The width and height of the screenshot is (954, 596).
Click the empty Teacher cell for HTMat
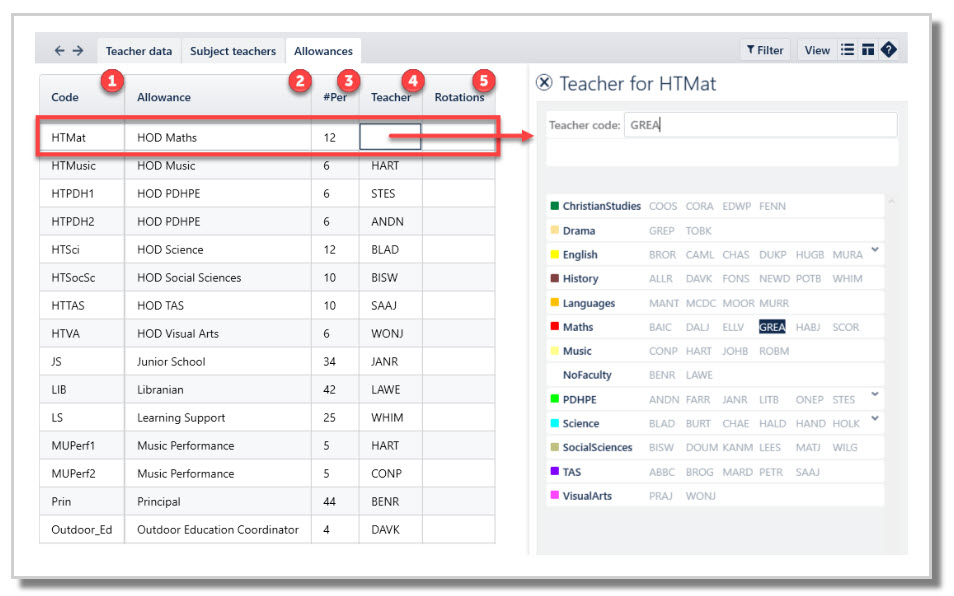[390, 137]
